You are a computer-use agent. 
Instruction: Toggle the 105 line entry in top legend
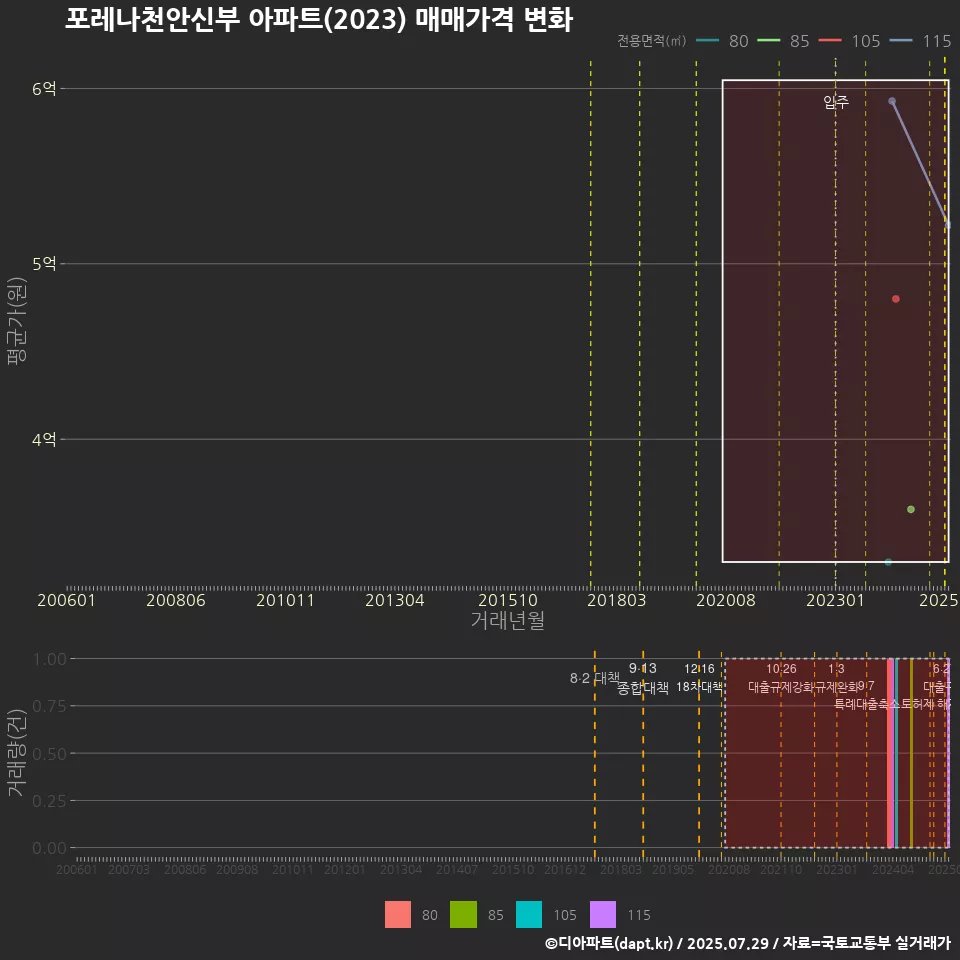point(849,41)
